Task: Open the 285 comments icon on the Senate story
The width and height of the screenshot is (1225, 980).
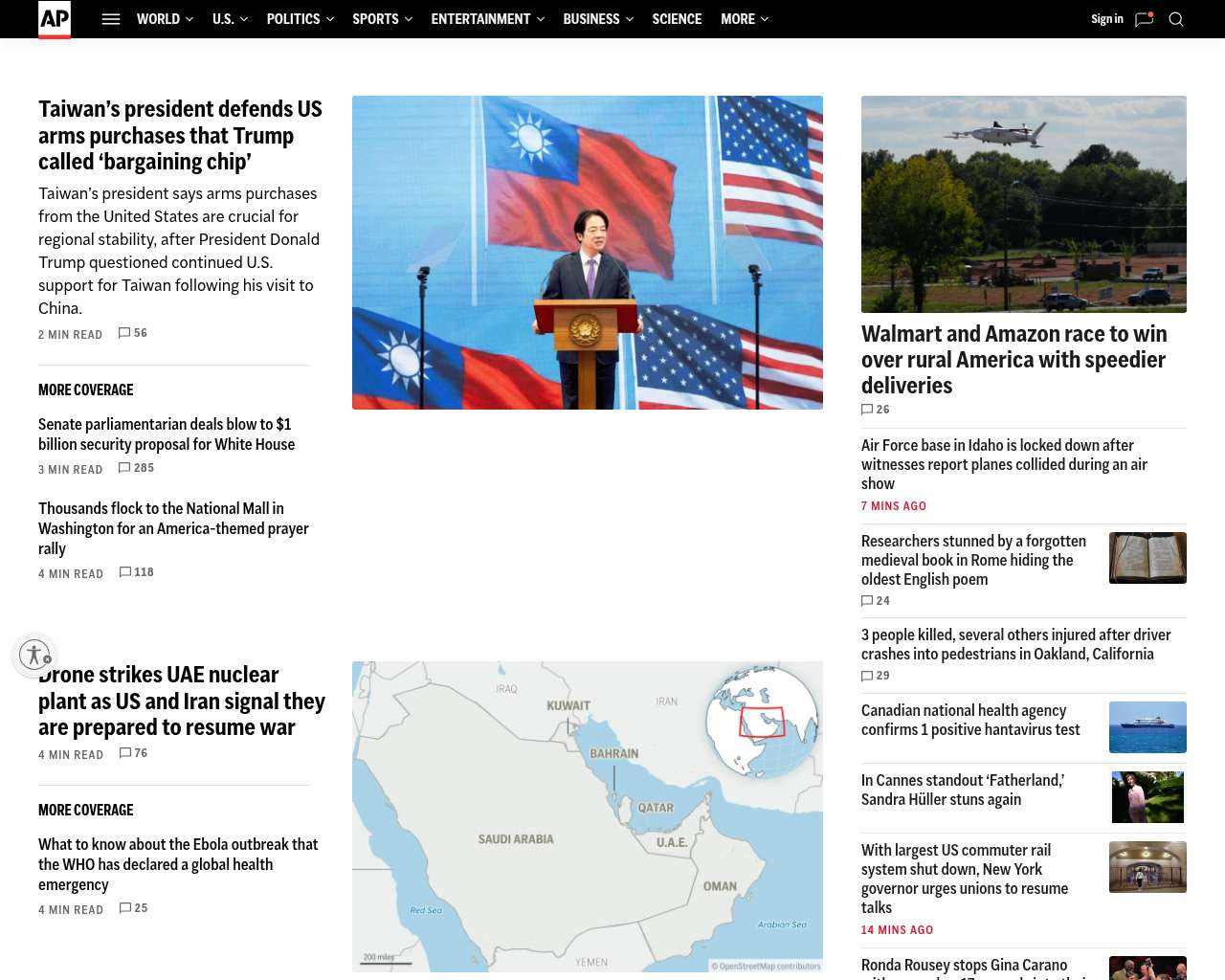Action: [124, 468]
